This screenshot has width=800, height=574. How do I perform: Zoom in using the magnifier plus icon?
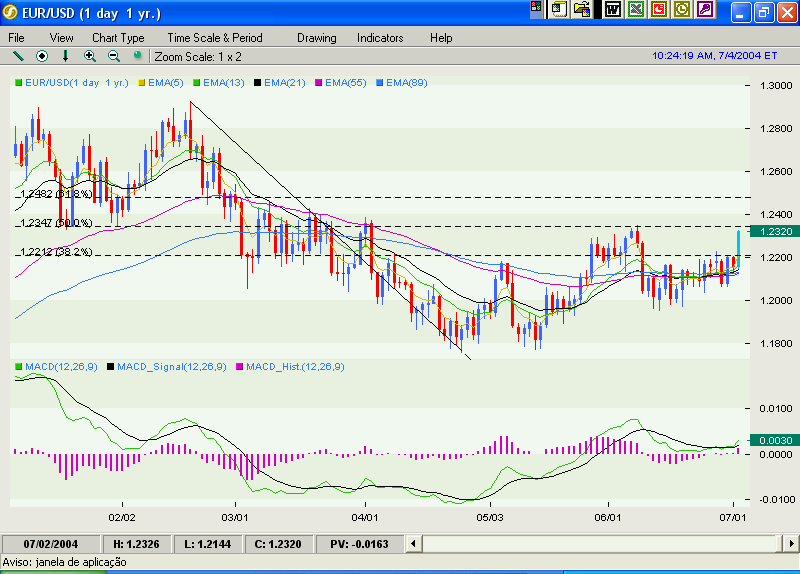click(90, 56)
